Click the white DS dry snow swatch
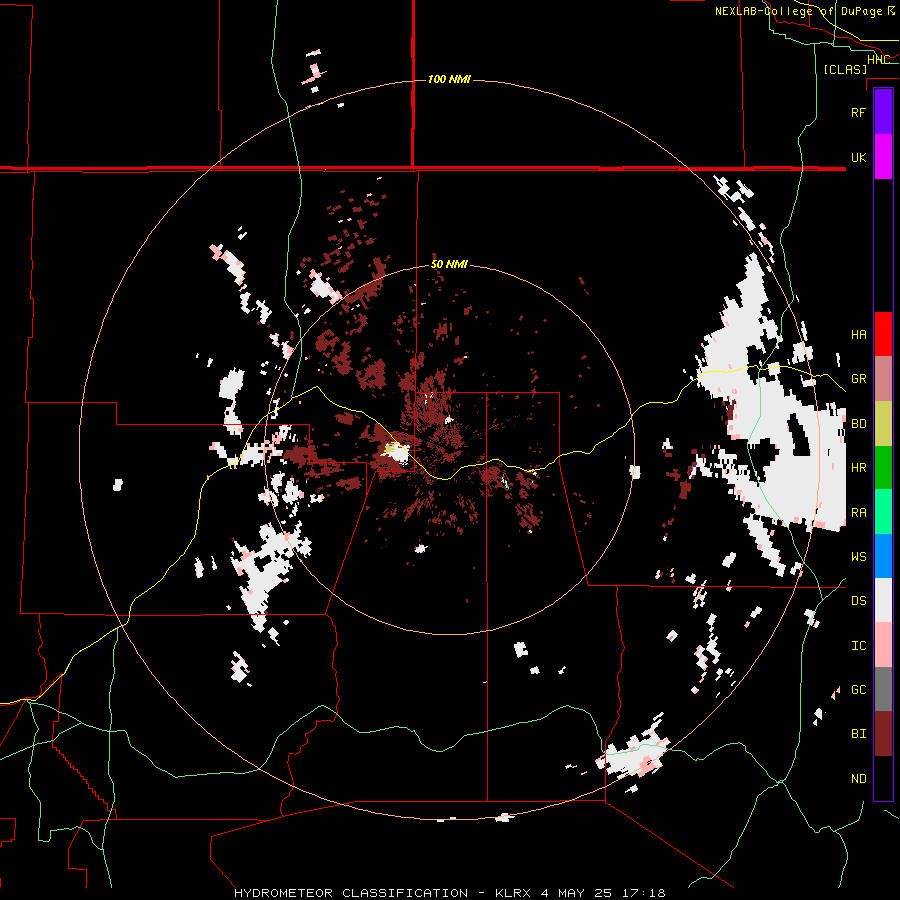Screen dimensions: 900x900 pos(883,600)
